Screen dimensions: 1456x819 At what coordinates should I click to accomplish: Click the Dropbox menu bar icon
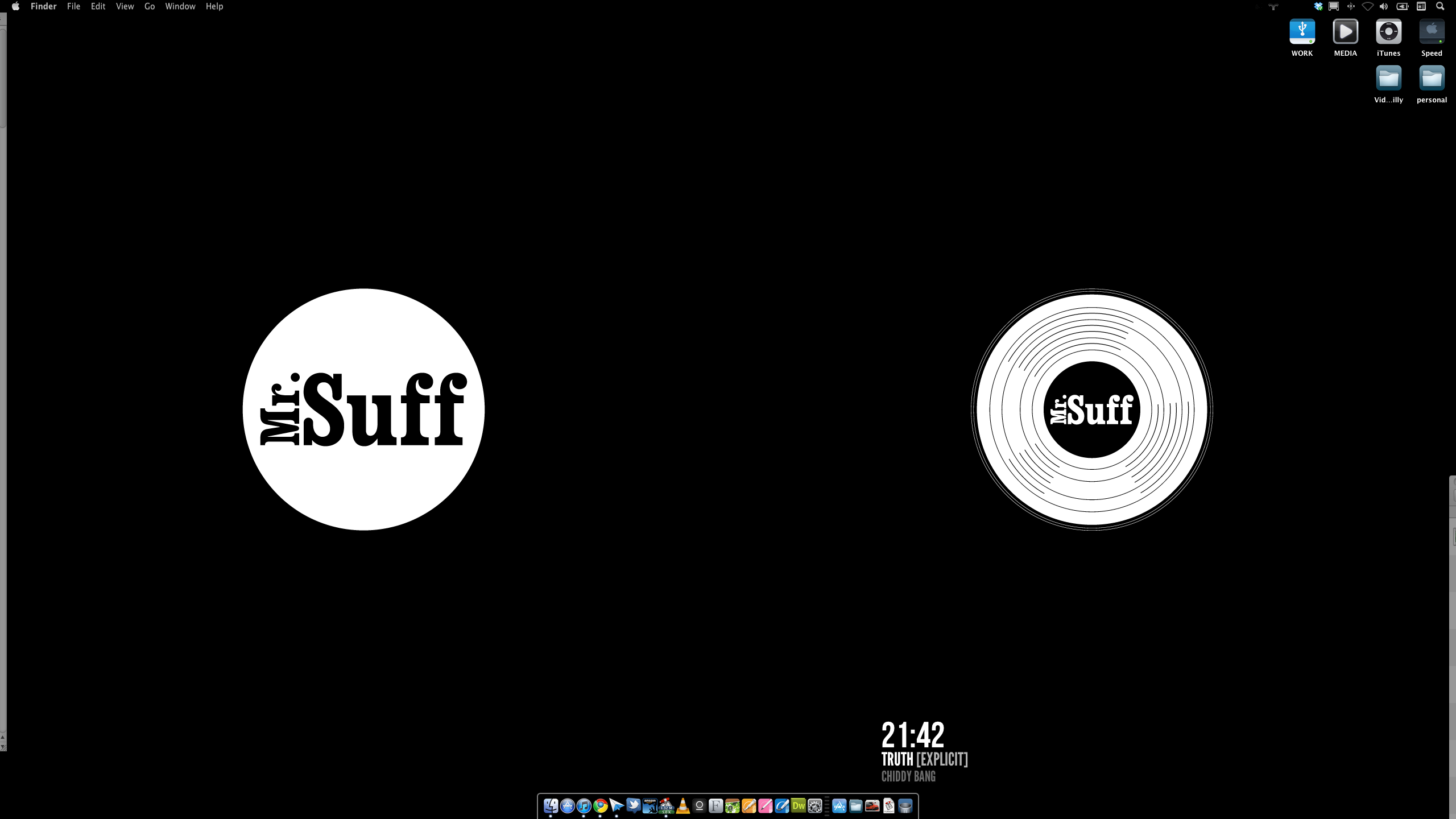(1318, 6)
